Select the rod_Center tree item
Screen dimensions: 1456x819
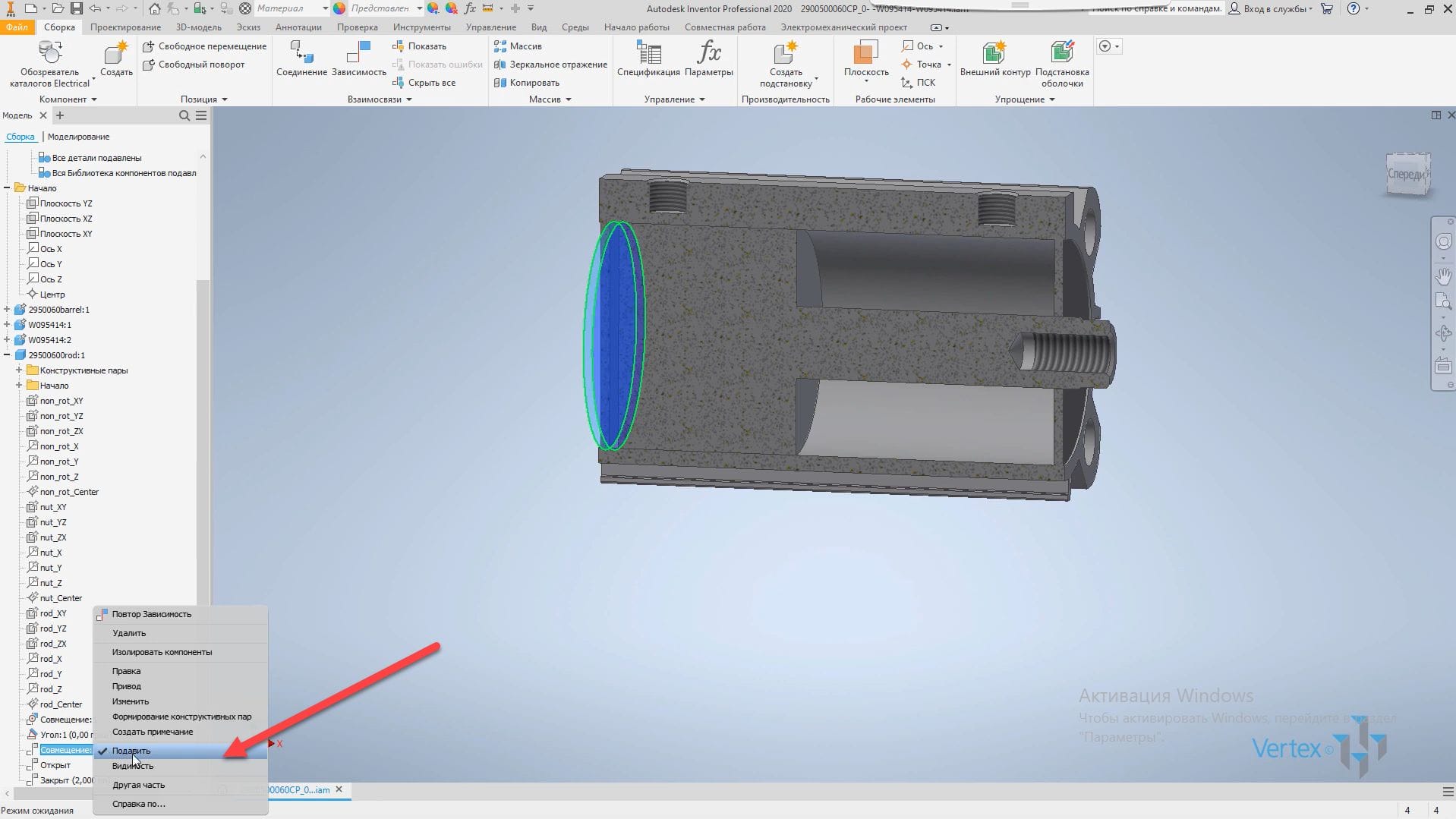click(61, 704)
